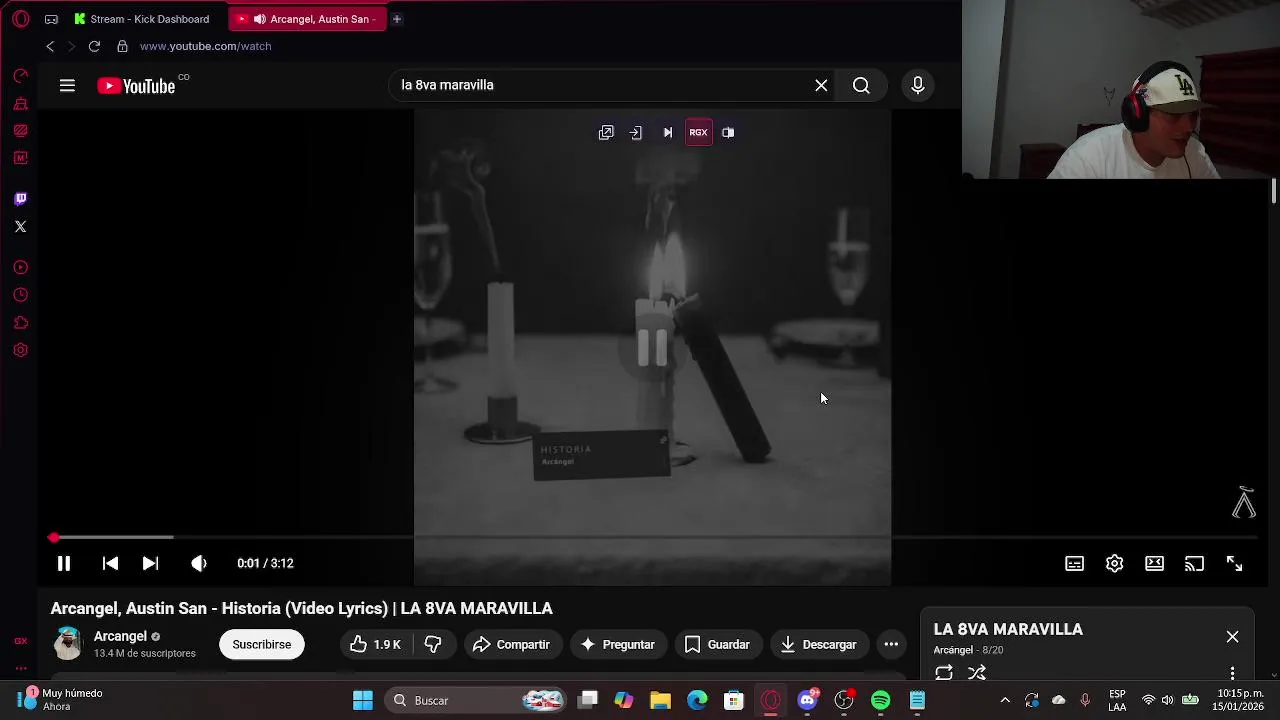Toggle playlist shuffle

tap(977, 673)
